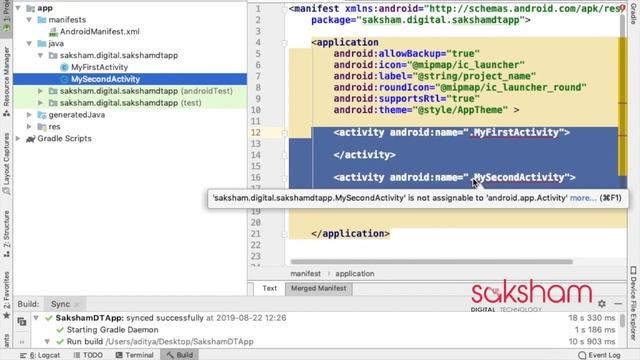Viewport: 640px width, 360px height.
Task: Toggle fold marker on line 4
Action: (284, 42)
